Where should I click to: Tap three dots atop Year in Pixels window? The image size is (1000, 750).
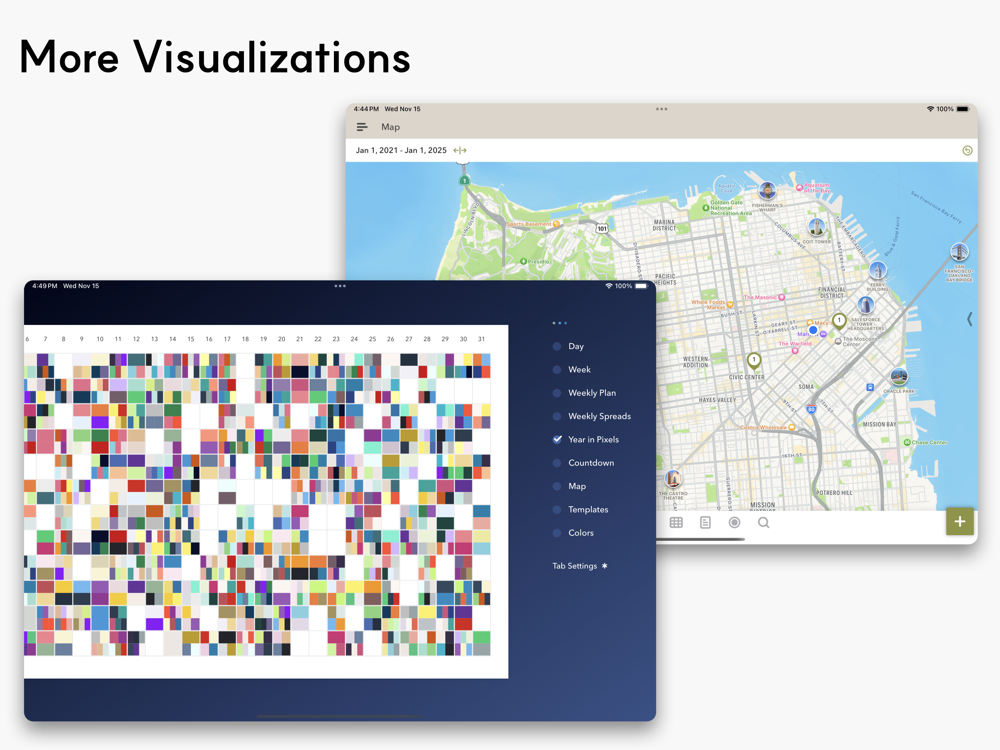(x=340, y=286)
